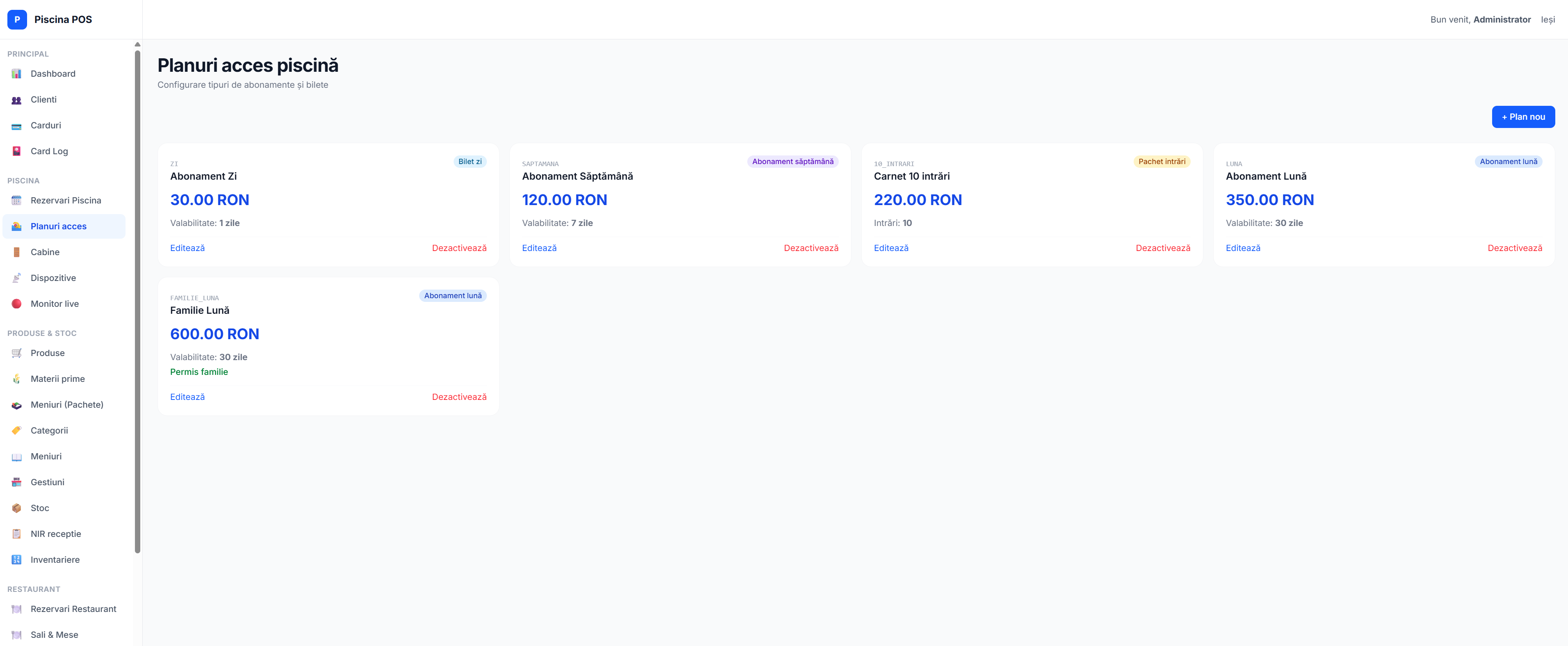Open Sali & Mese page

[x=64, y=635]
